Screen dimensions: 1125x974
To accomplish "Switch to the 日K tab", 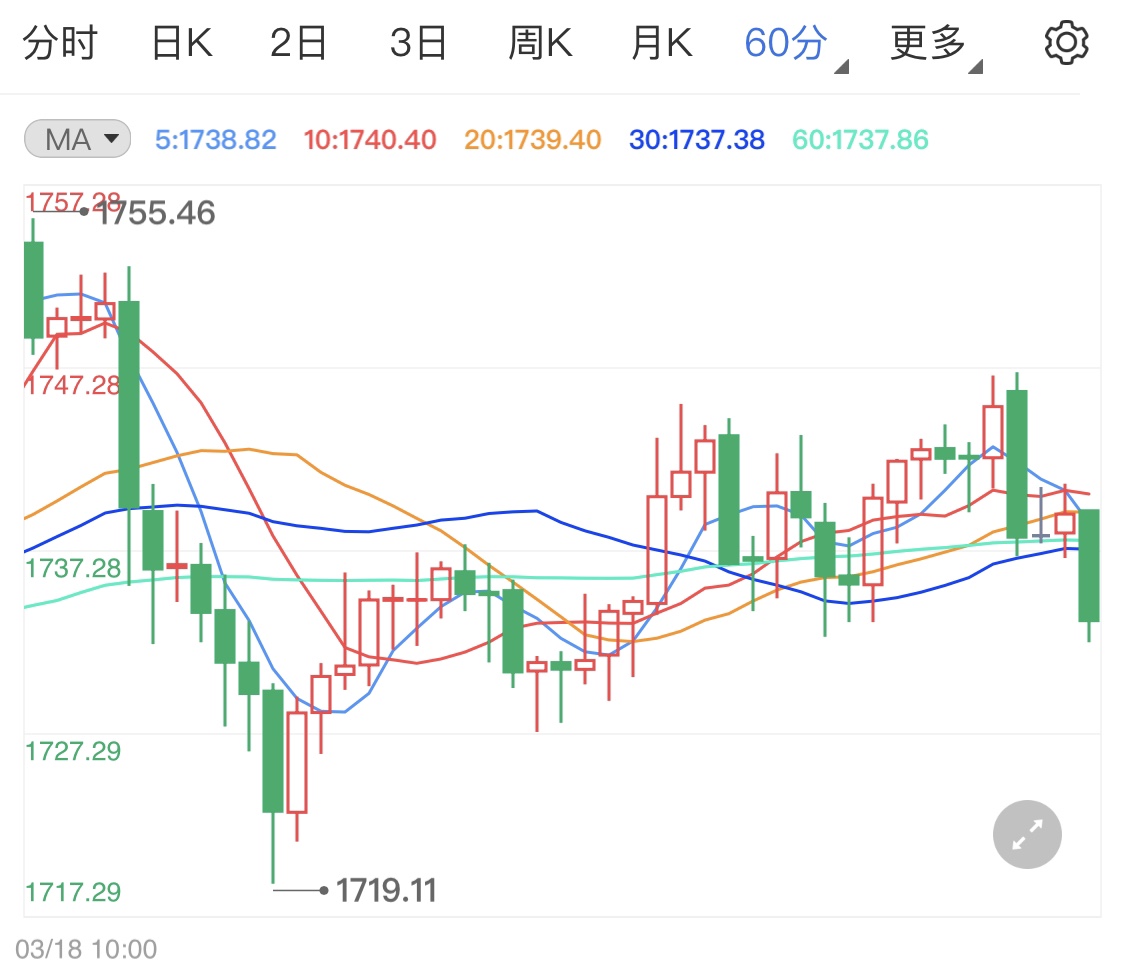I will pos(182,43).
